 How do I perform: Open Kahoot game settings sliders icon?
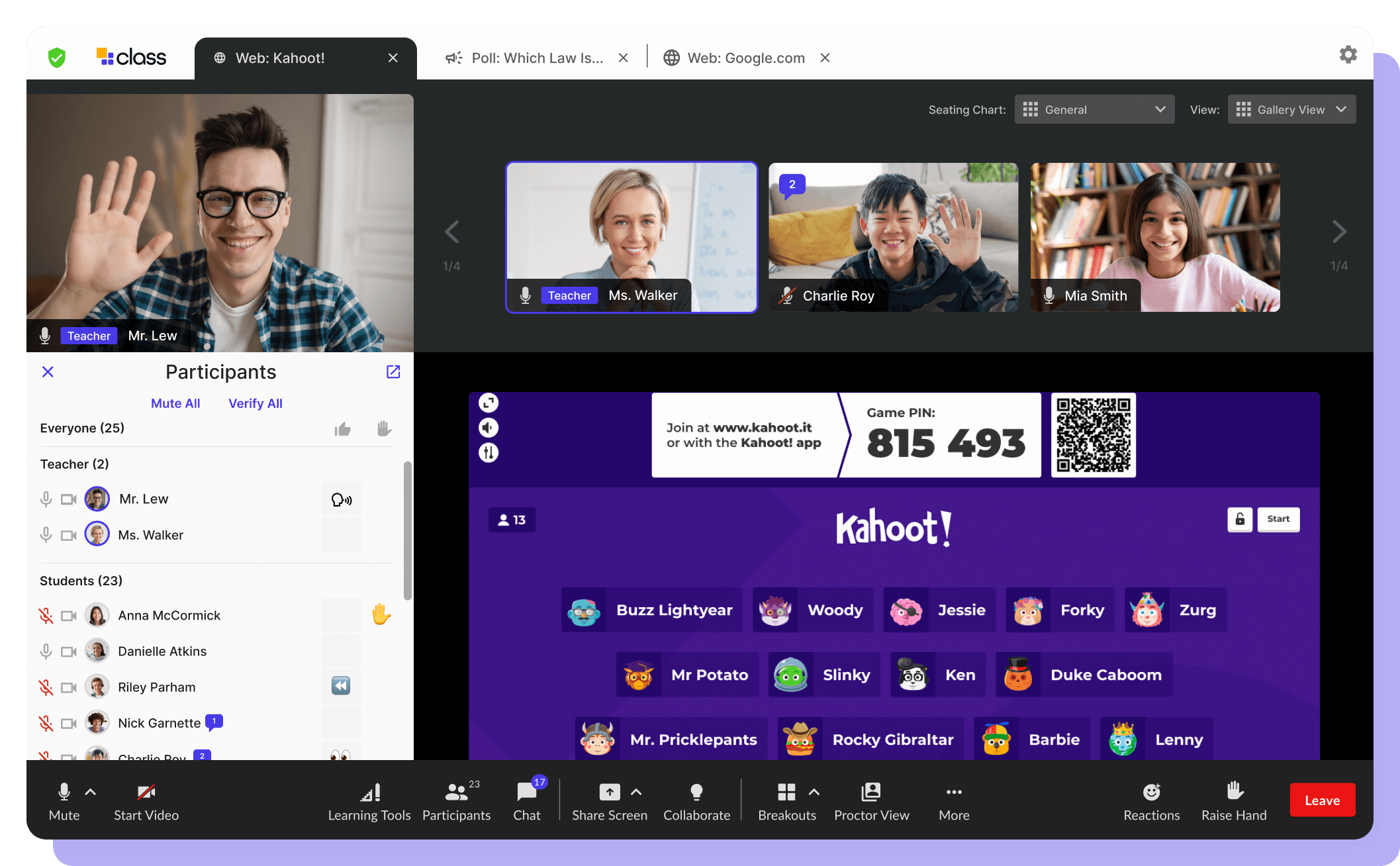click(x=489, y=453)
